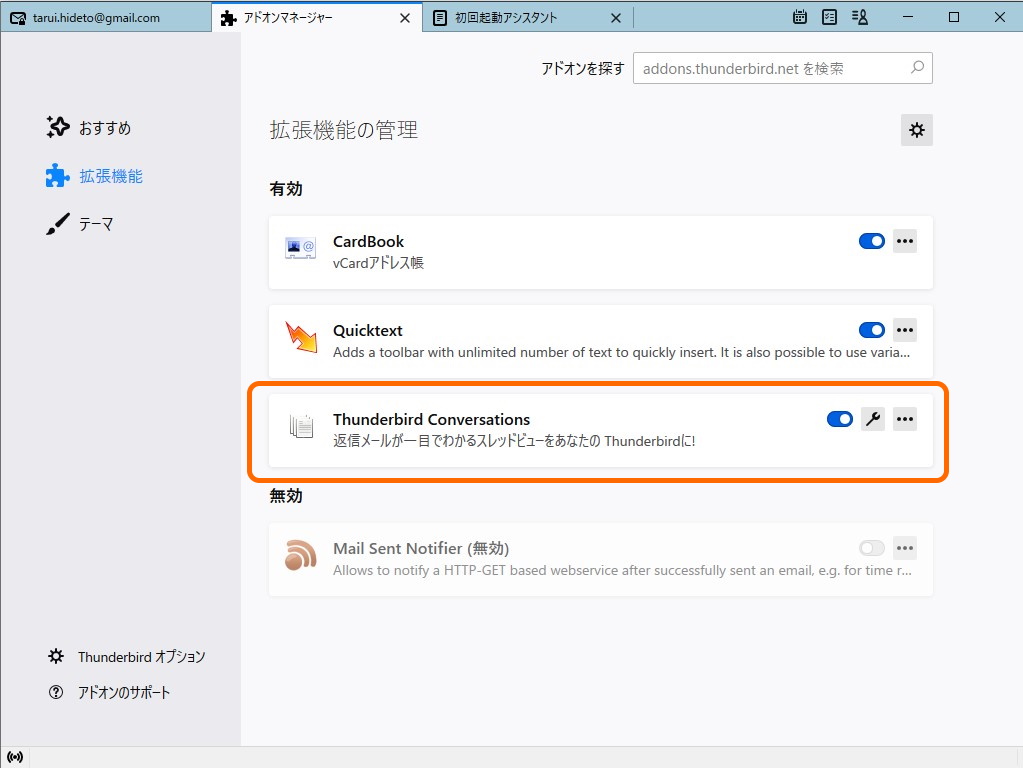
Task: Turn off Thunderbird Conversations toggle
Action: click(840, 419)
